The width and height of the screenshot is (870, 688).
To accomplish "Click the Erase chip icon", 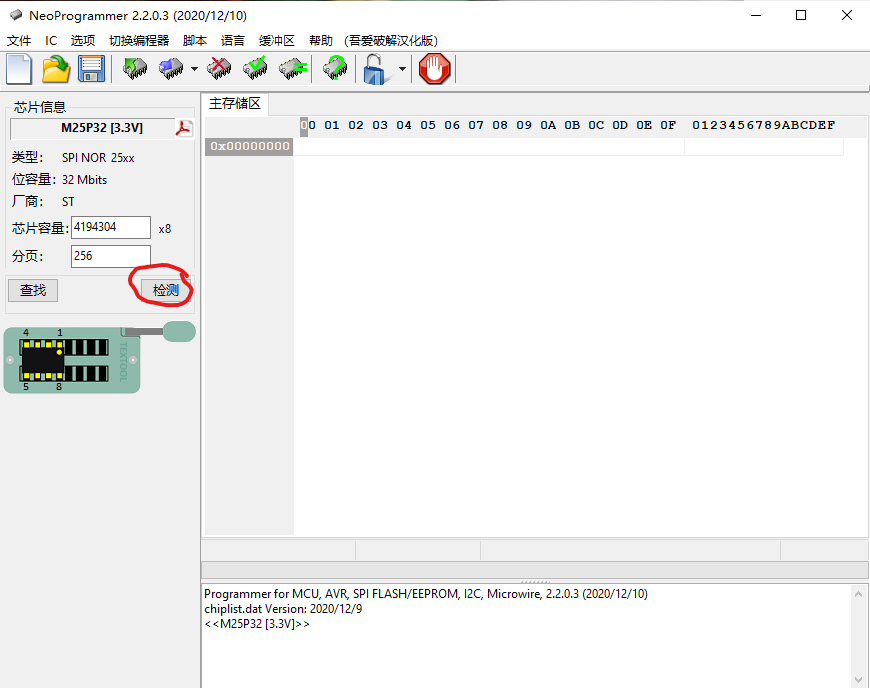I will [219, 69].
